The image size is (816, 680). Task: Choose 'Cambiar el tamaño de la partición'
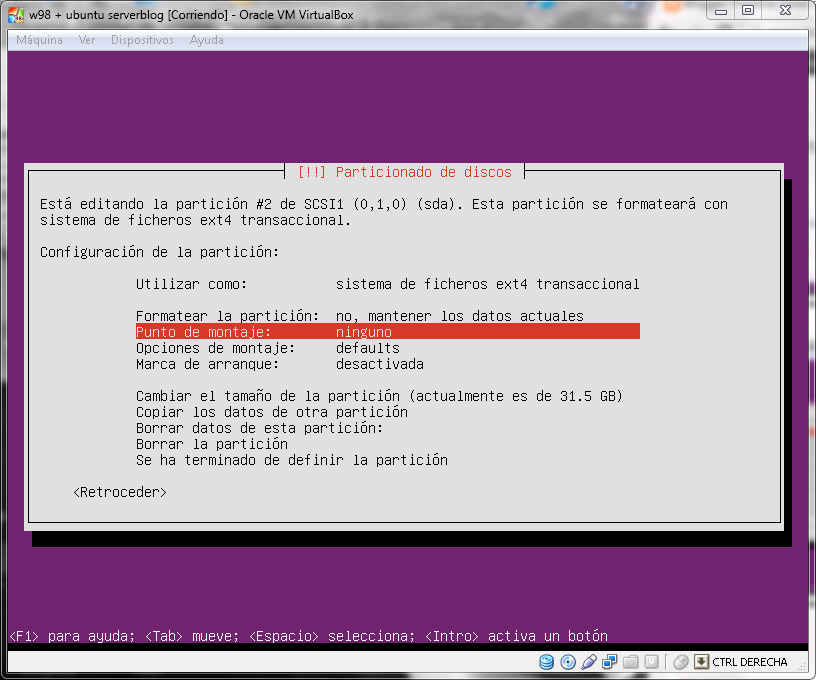tap(379, 396)
